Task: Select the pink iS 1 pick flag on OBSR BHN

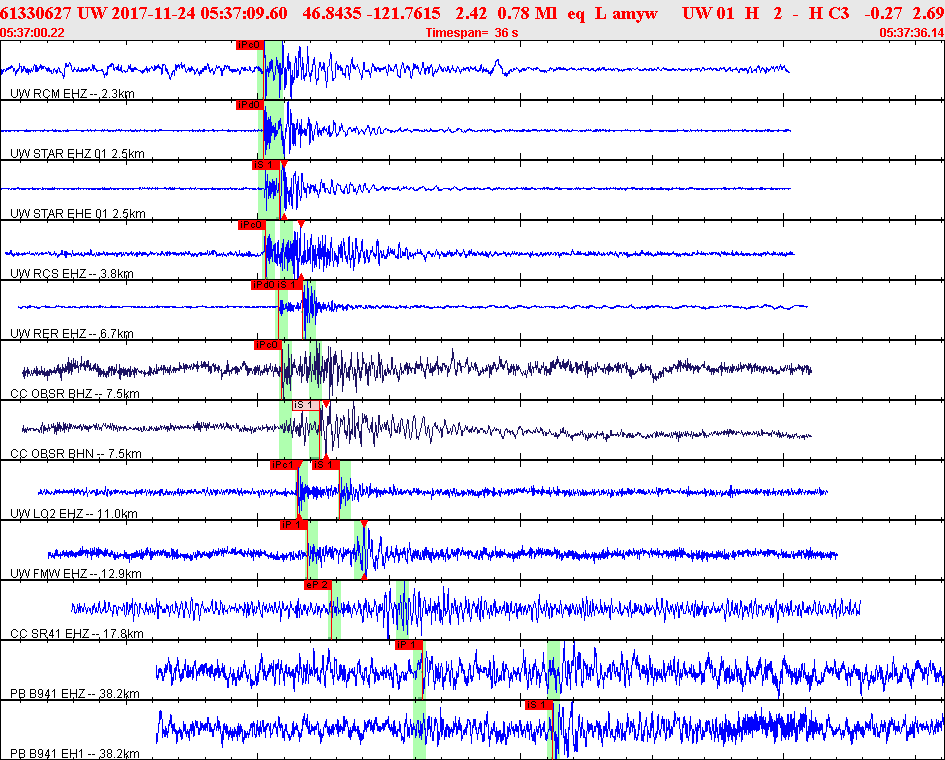Action: click(x=306, y=405)
